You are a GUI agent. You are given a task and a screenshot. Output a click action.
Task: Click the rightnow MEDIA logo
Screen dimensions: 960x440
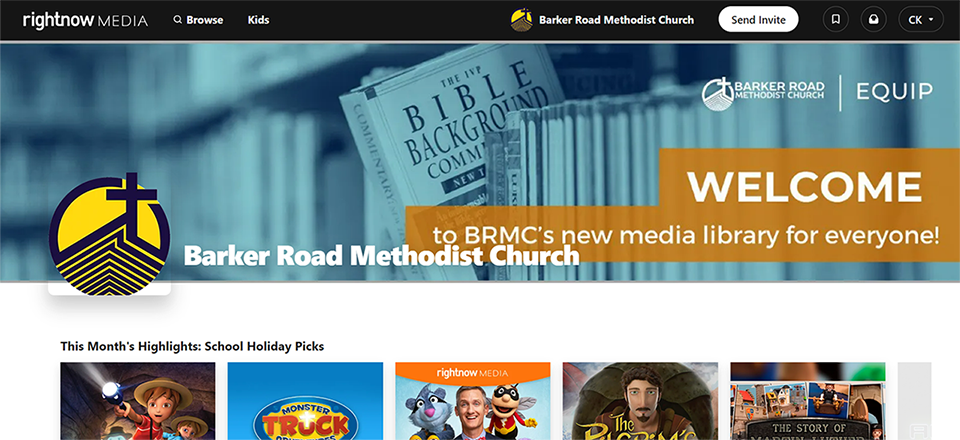click(85, 20)
